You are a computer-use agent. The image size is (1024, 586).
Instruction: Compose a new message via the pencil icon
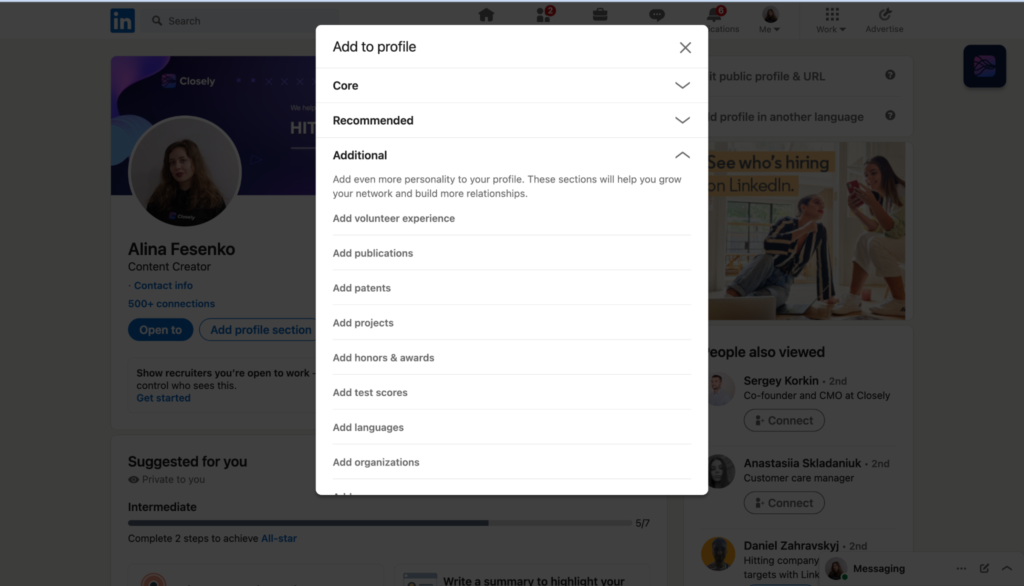pos(984,568)
